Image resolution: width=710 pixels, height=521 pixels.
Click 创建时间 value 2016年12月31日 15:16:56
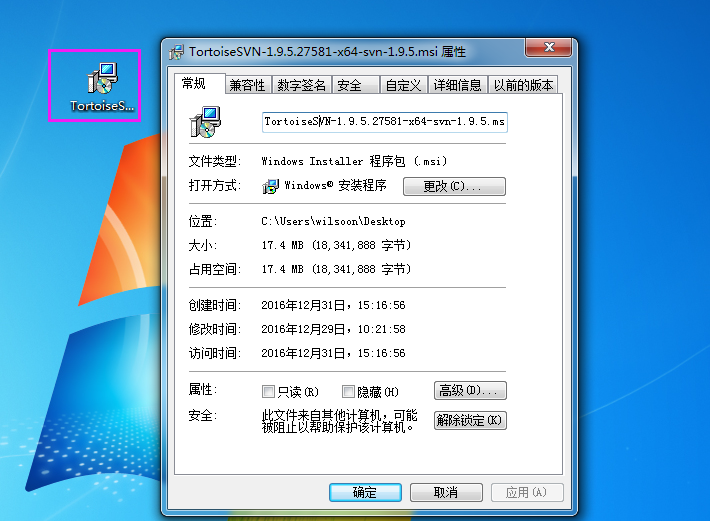click(333, 306)
